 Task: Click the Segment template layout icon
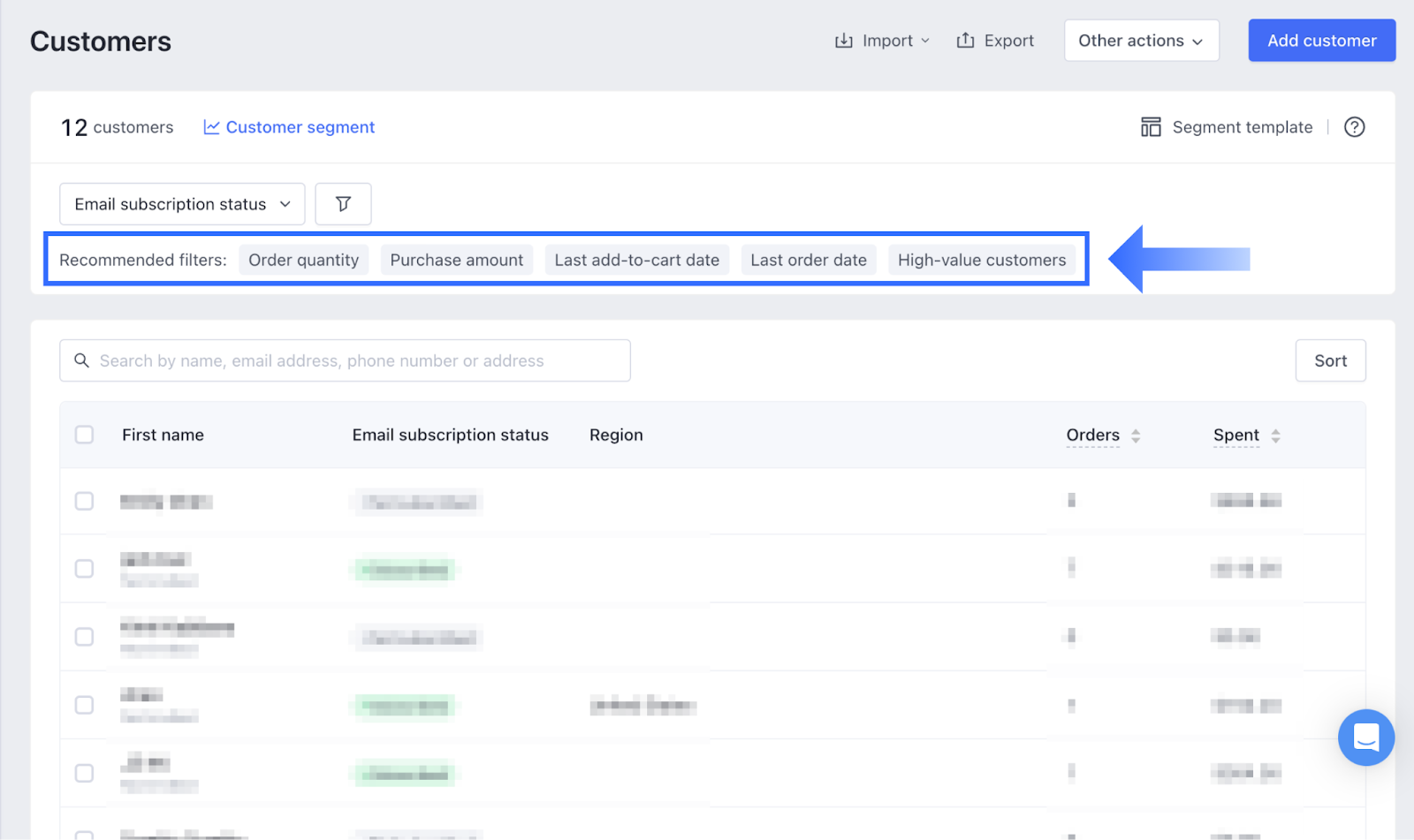point(1150,127)
